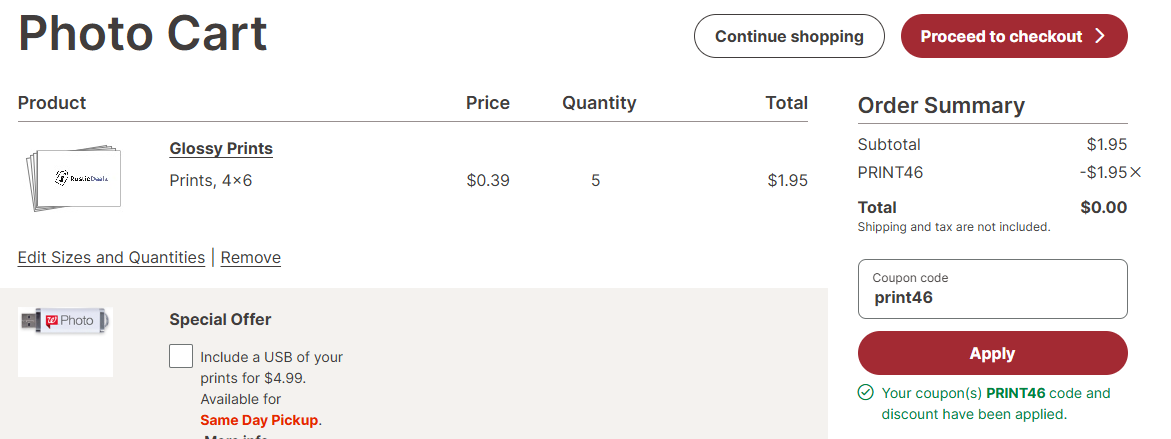Open the Glossy Prints product link

point(221,148)
